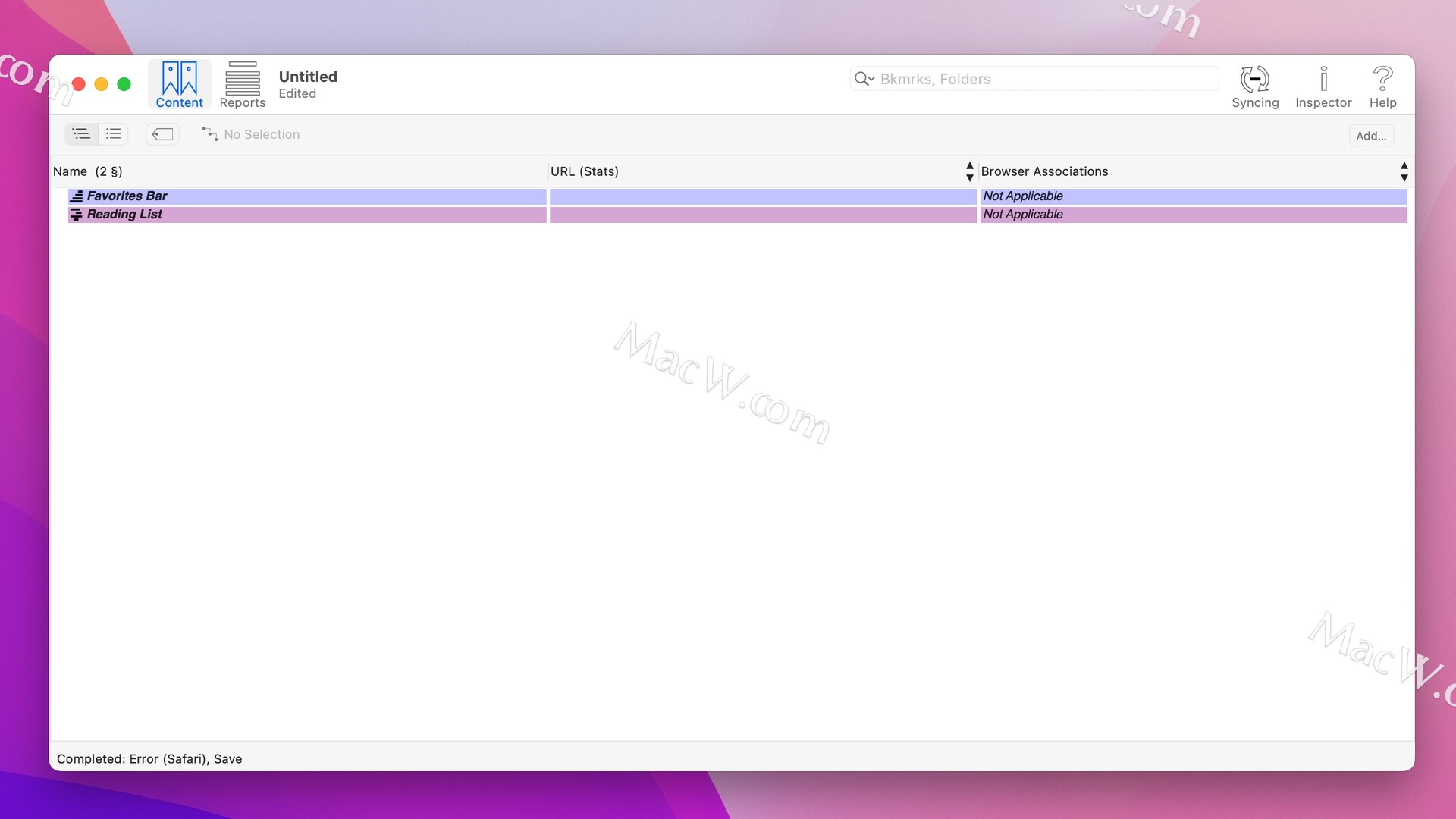Click the No Selection path label
Image resolution: width=1456 pixels, height=819 pixels.
coord(262,134)
